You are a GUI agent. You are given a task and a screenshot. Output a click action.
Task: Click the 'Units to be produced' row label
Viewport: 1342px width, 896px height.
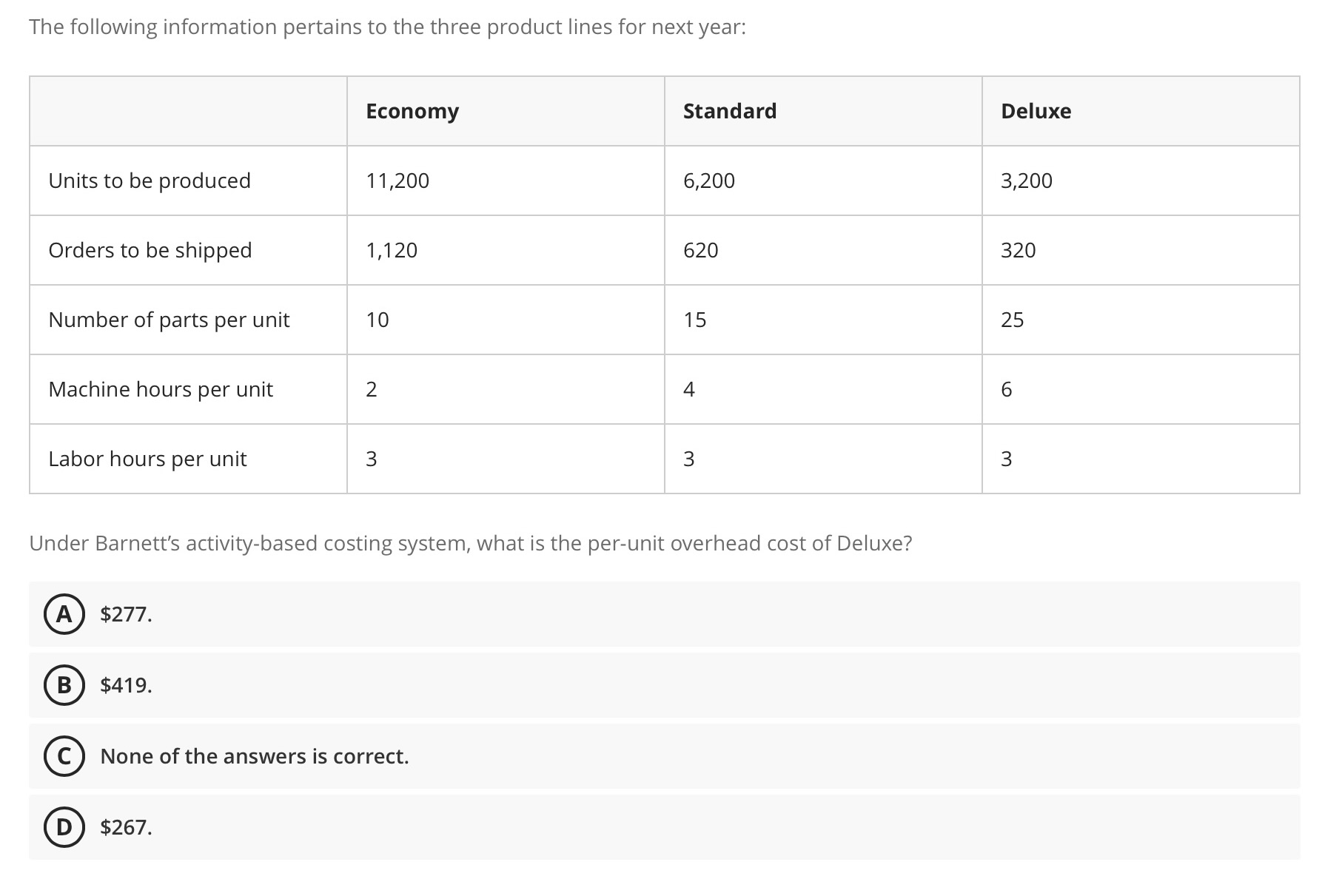click(150, 181)
